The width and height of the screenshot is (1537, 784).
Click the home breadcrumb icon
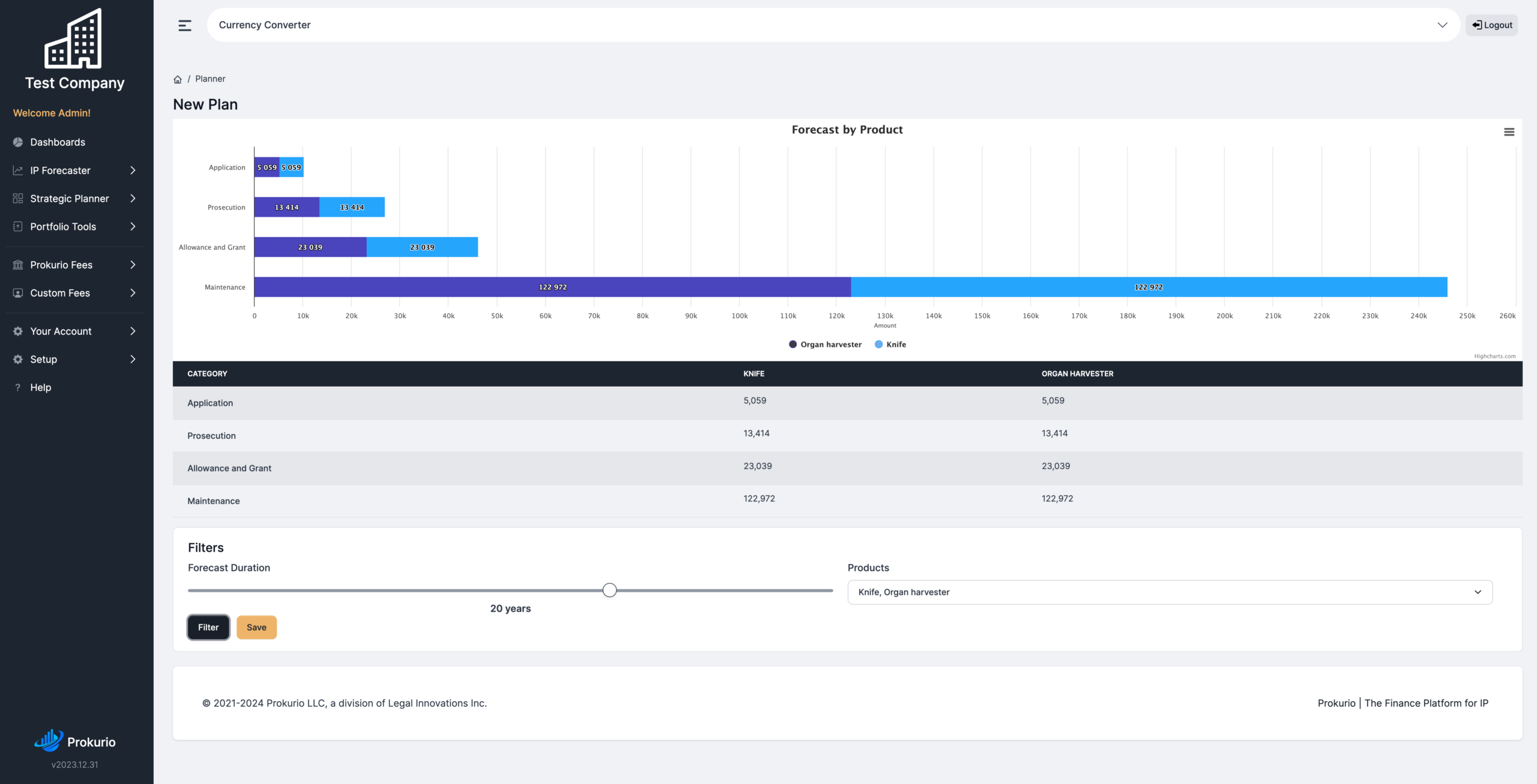178,79
